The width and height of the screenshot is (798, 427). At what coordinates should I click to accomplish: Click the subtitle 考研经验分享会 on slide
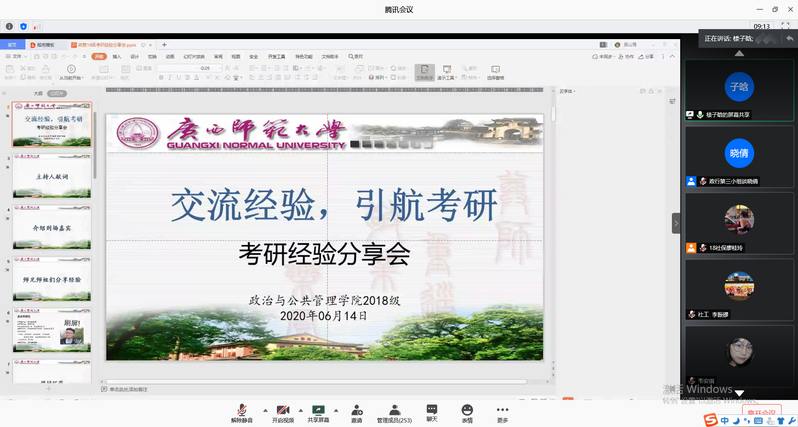point(324,255)
